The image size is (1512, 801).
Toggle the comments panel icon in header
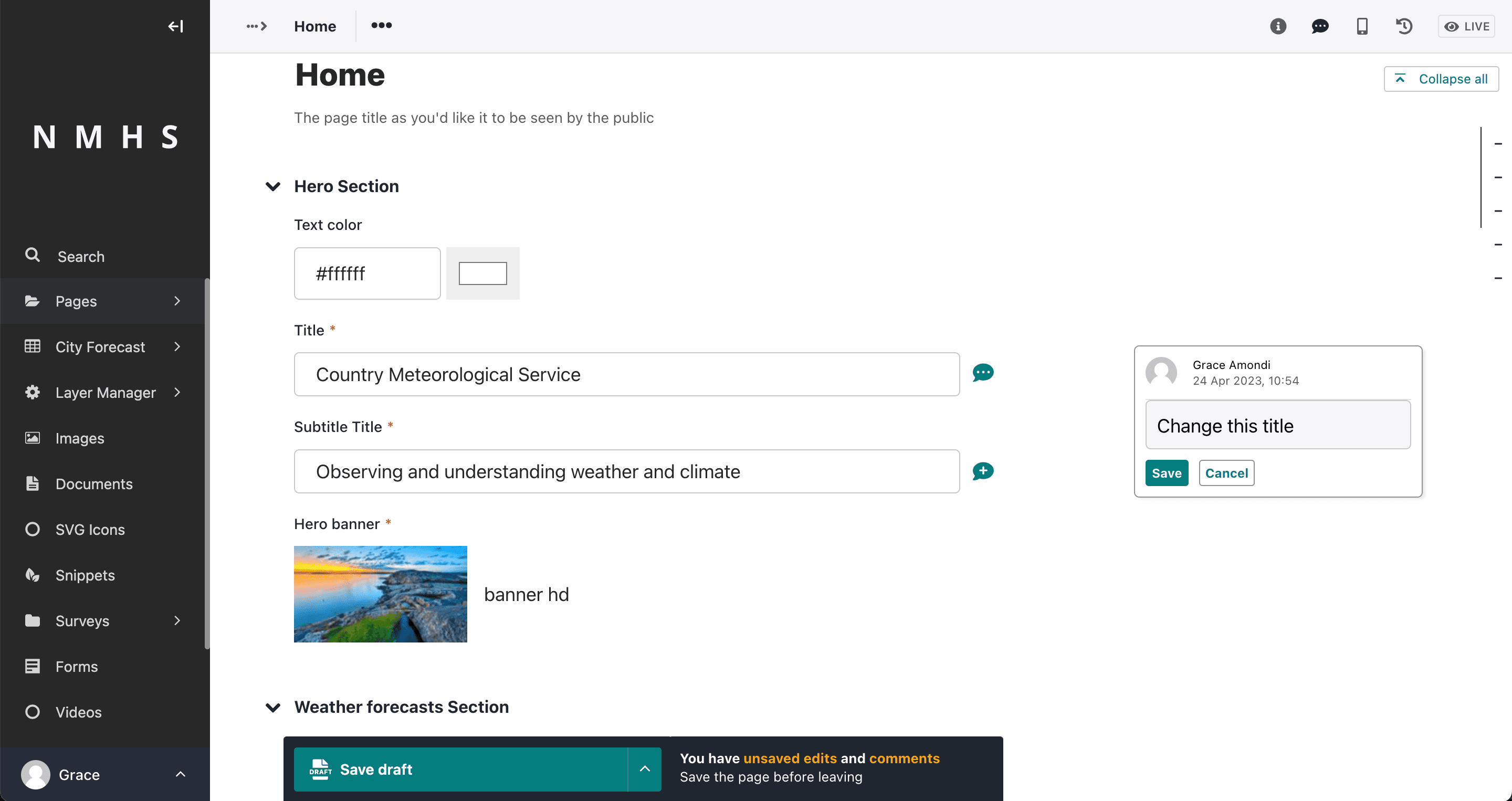point(1320,26)
